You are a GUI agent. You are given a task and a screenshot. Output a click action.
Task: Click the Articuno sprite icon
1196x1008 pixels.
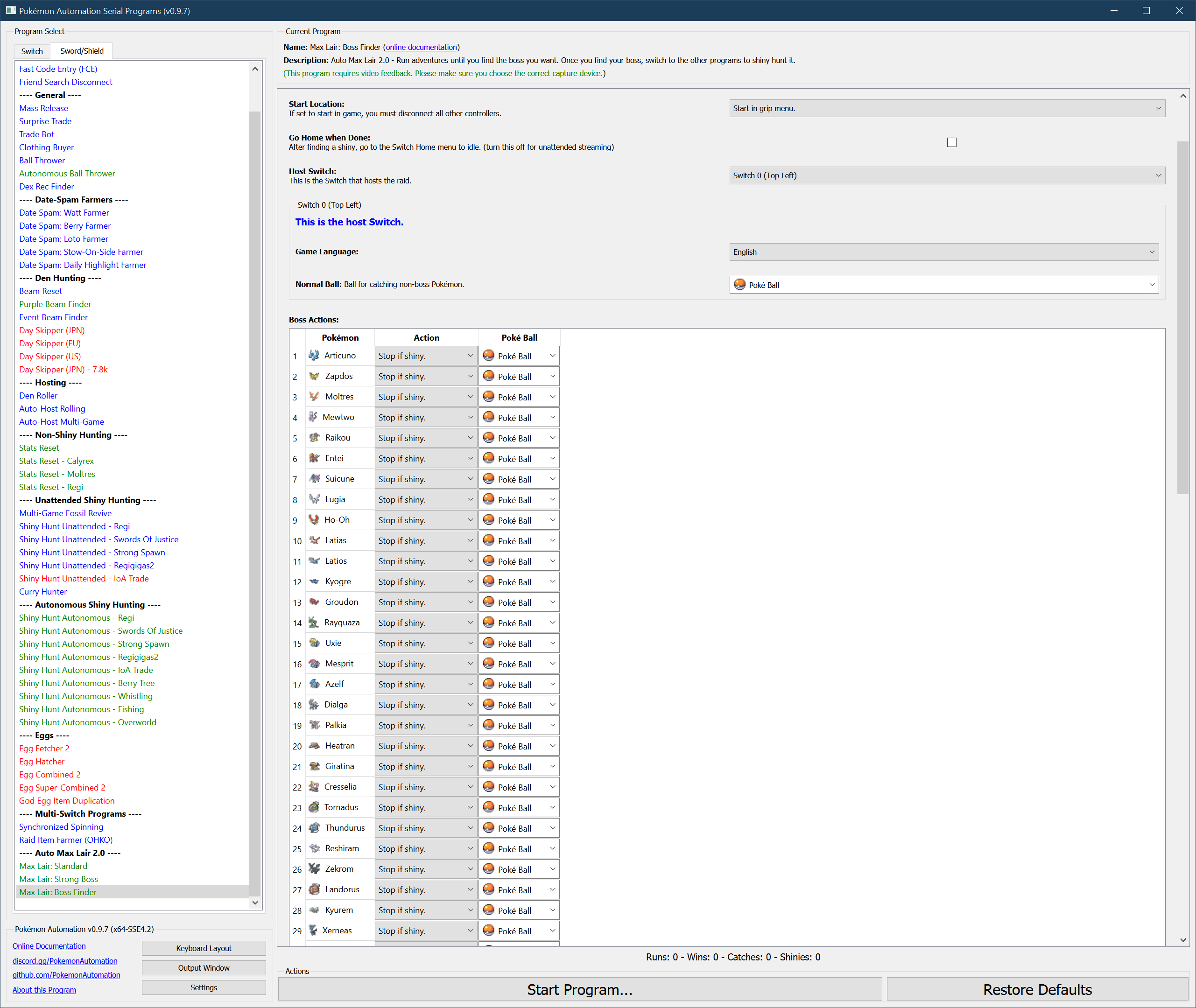point(314,356)
